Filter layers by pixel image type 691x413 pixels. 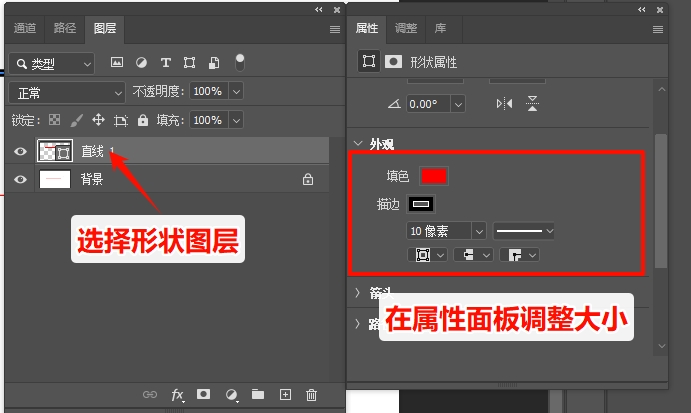(x=117, y=63)
